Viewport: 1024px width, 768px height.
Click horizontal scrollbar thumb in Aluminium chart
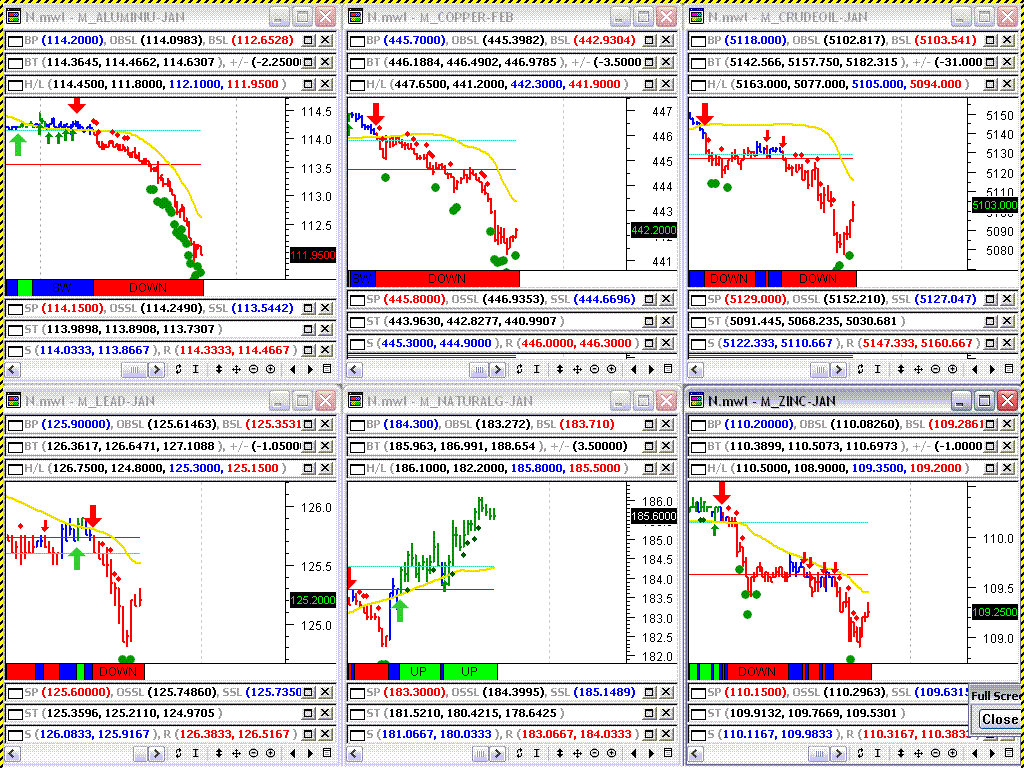tap(132, 369)
